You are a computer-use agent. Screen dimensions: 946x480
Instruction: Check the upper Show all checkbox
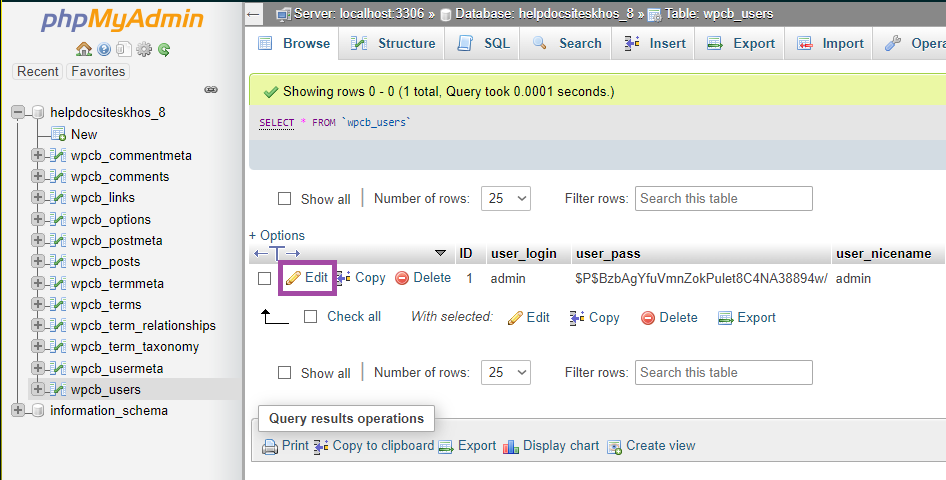284,199
